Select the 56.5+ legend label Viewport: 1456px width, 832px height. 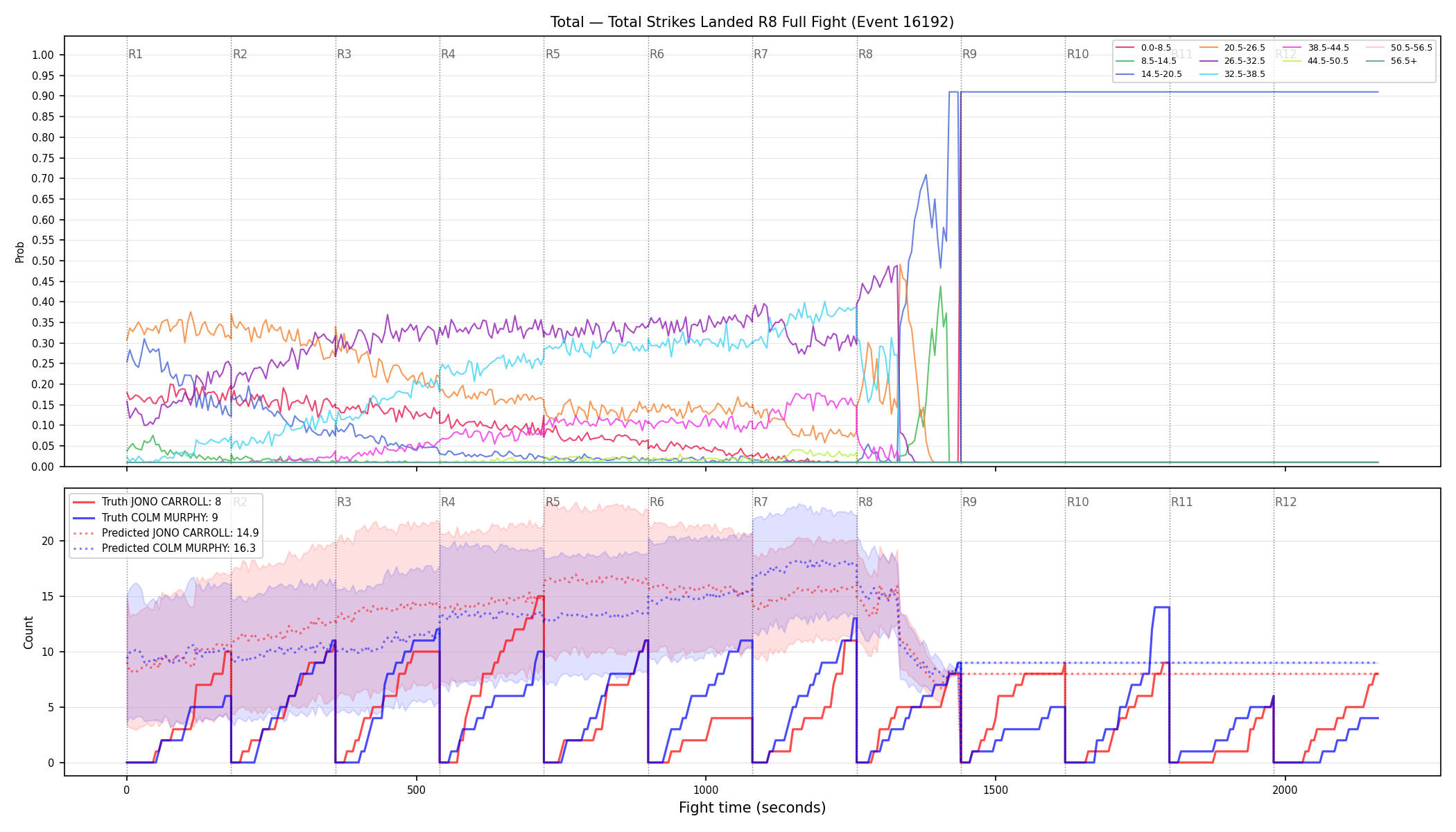(1404, 61)
